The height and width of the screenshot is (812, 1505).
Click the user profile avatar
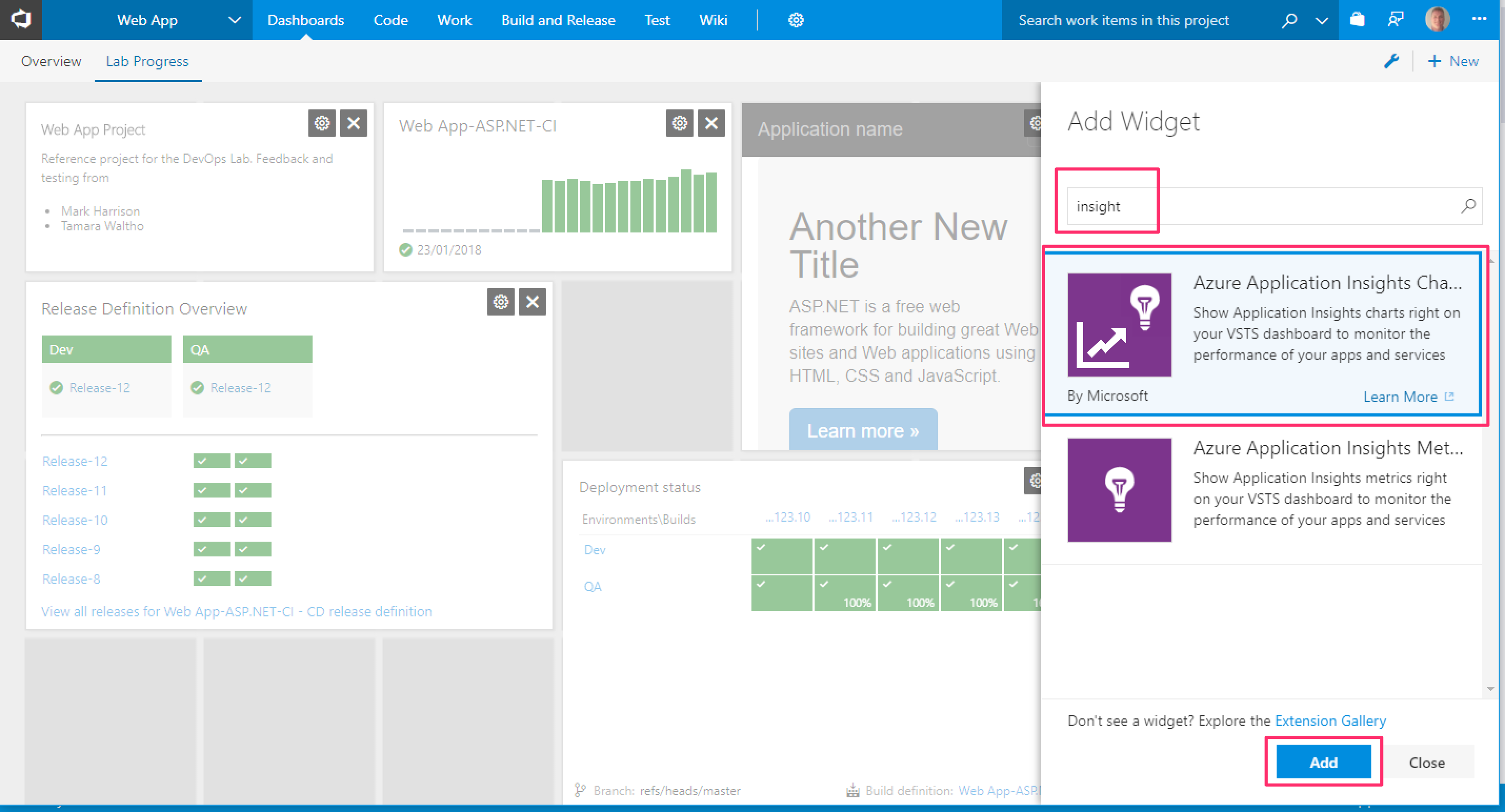pyautogui.click(x=1438, y=20)
